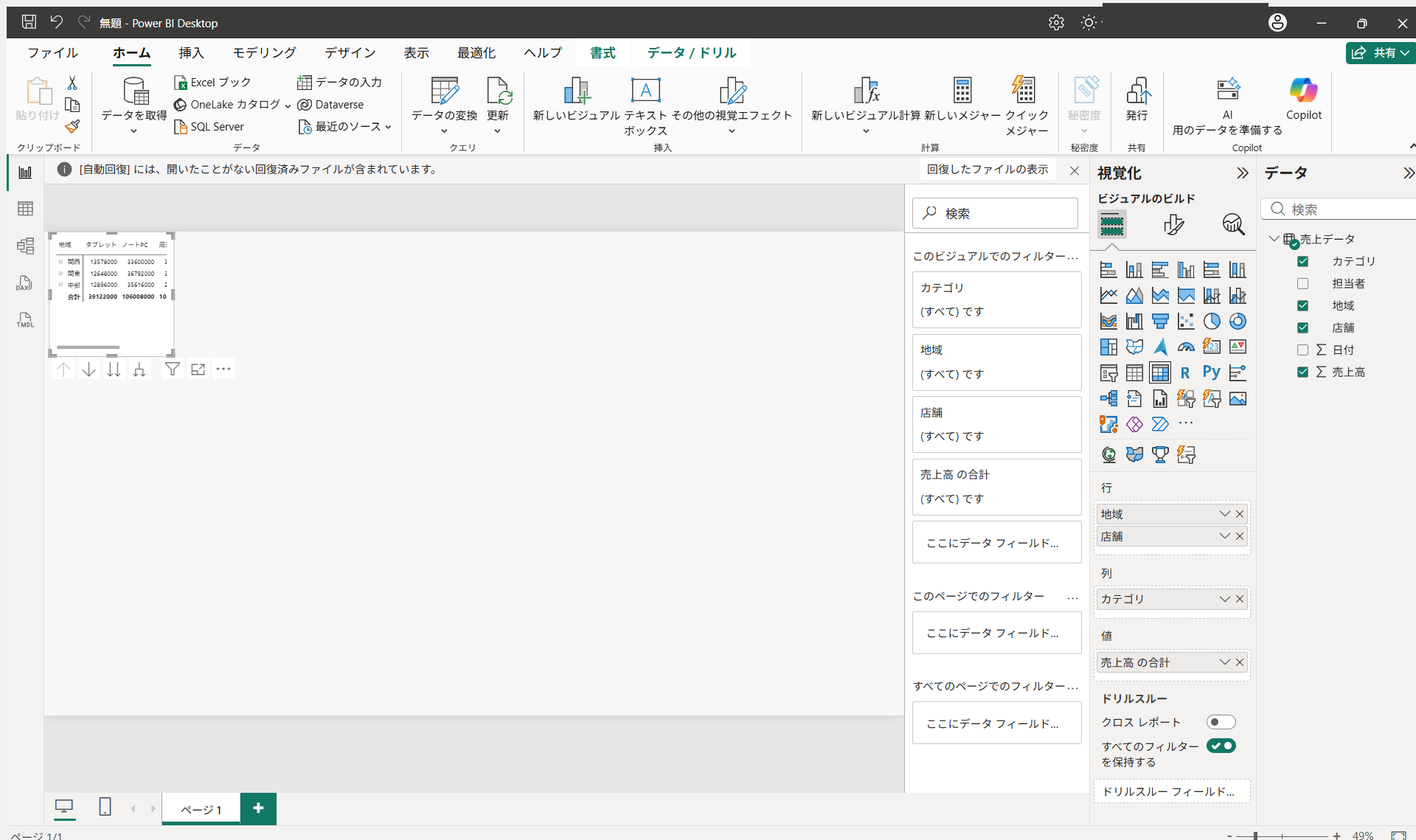This screenshot has width=1416, height=840.
Task: Open the ファイル menu
Action: (x=52, y=52)
